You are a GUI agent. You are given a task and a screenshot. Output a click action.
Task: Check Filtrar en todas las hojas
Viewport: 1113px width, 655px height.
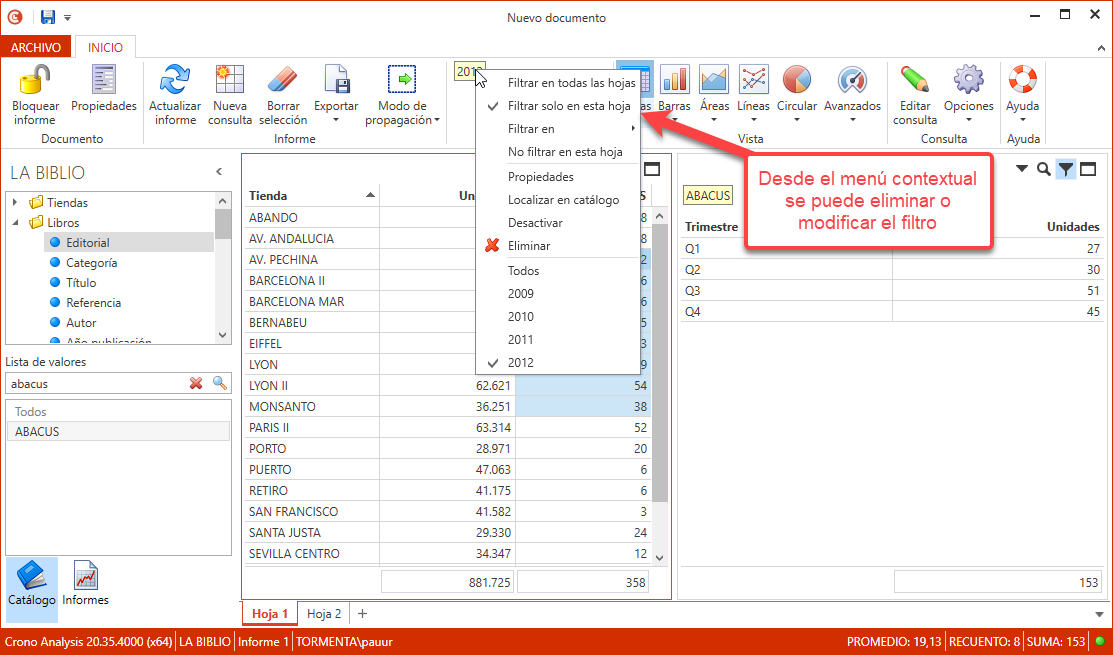571,83
